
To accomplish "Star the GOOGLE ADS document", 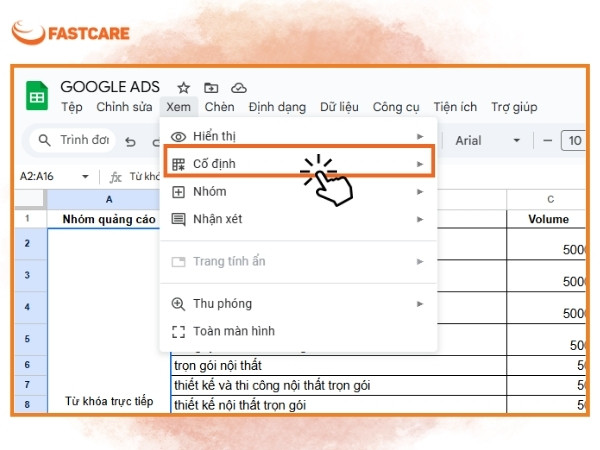I will click(x=184, y=88).
